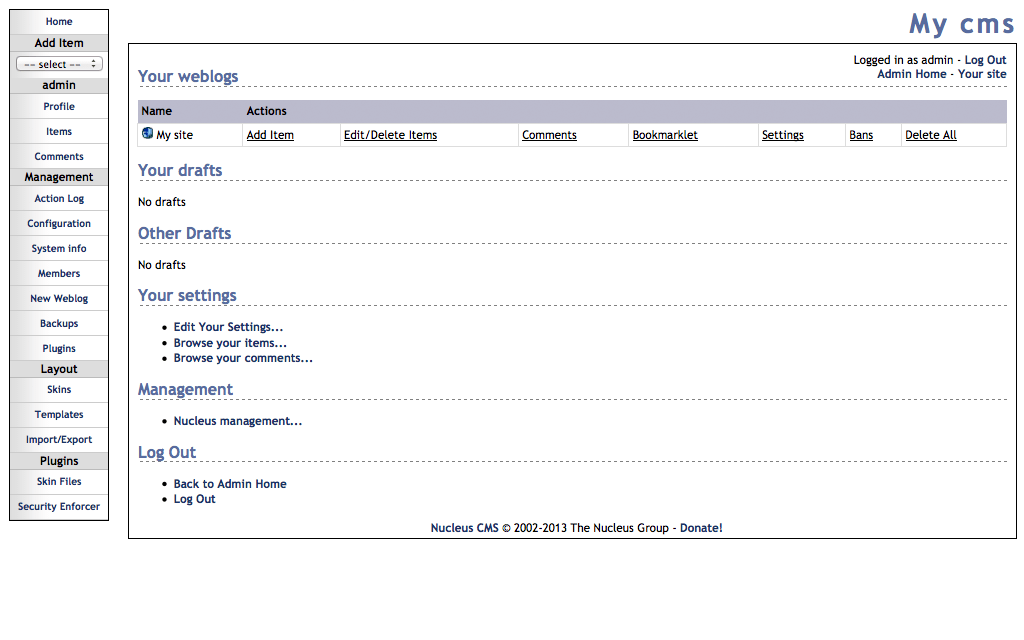Show System Info
Screen dimensions: 1024x640
(x=58, y=248)
